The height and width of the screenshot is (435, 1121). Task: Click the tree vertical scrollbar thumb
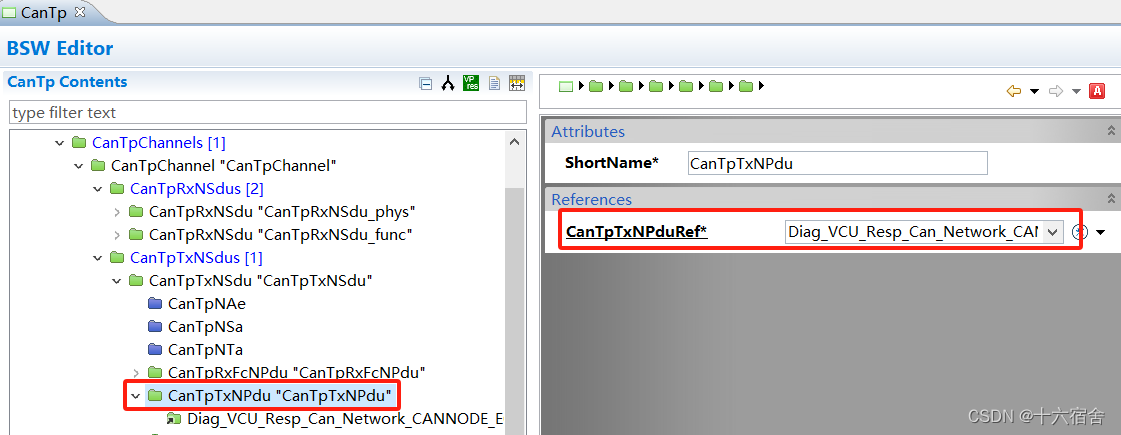514,311
